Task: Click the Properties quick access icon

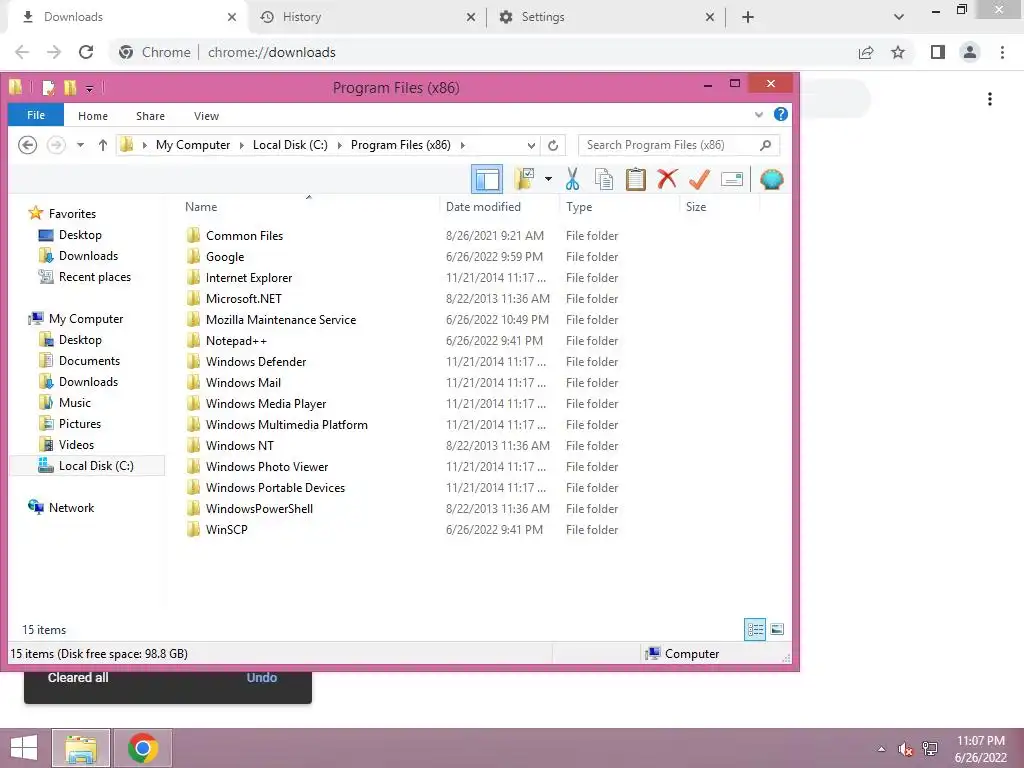Action: pos(48,88)
